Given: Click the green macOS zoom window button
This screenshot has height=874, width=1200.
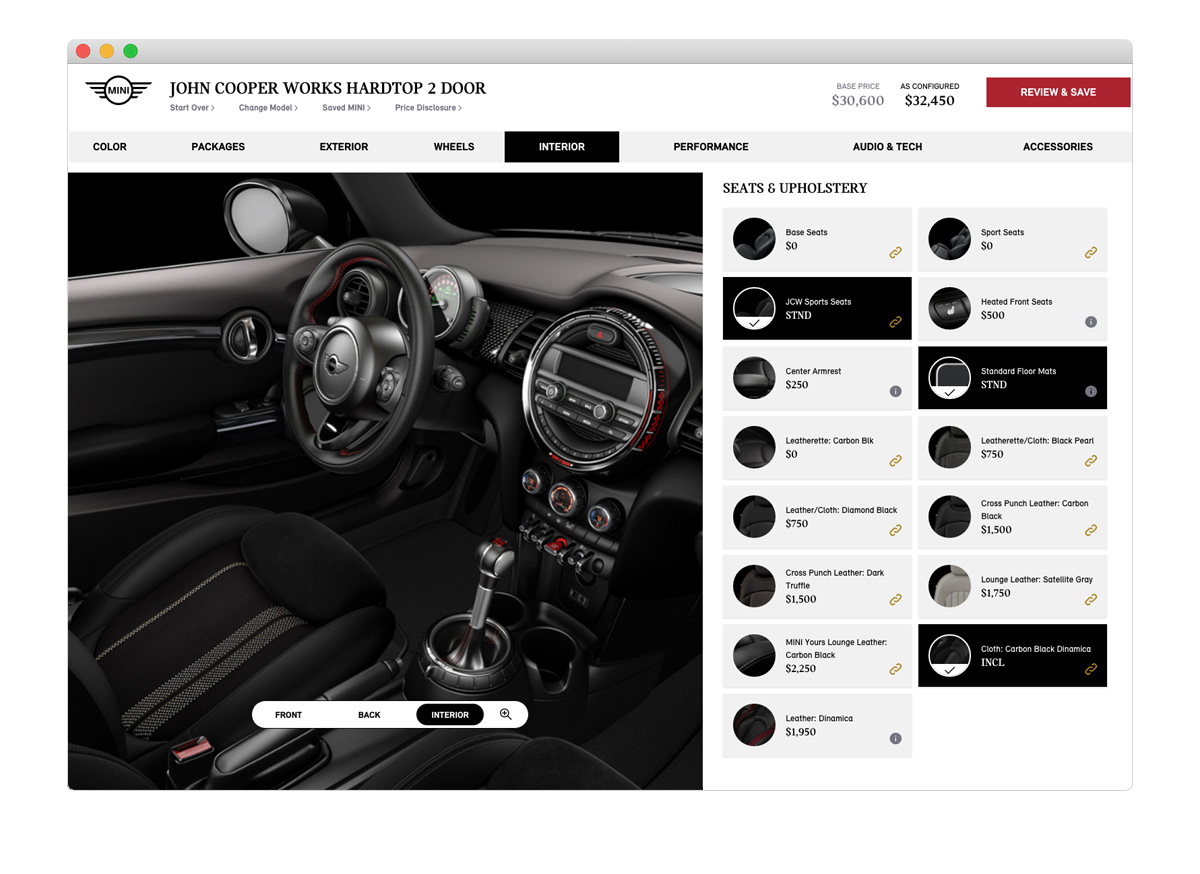Looking at the screenshot, I should click(130, 51).
